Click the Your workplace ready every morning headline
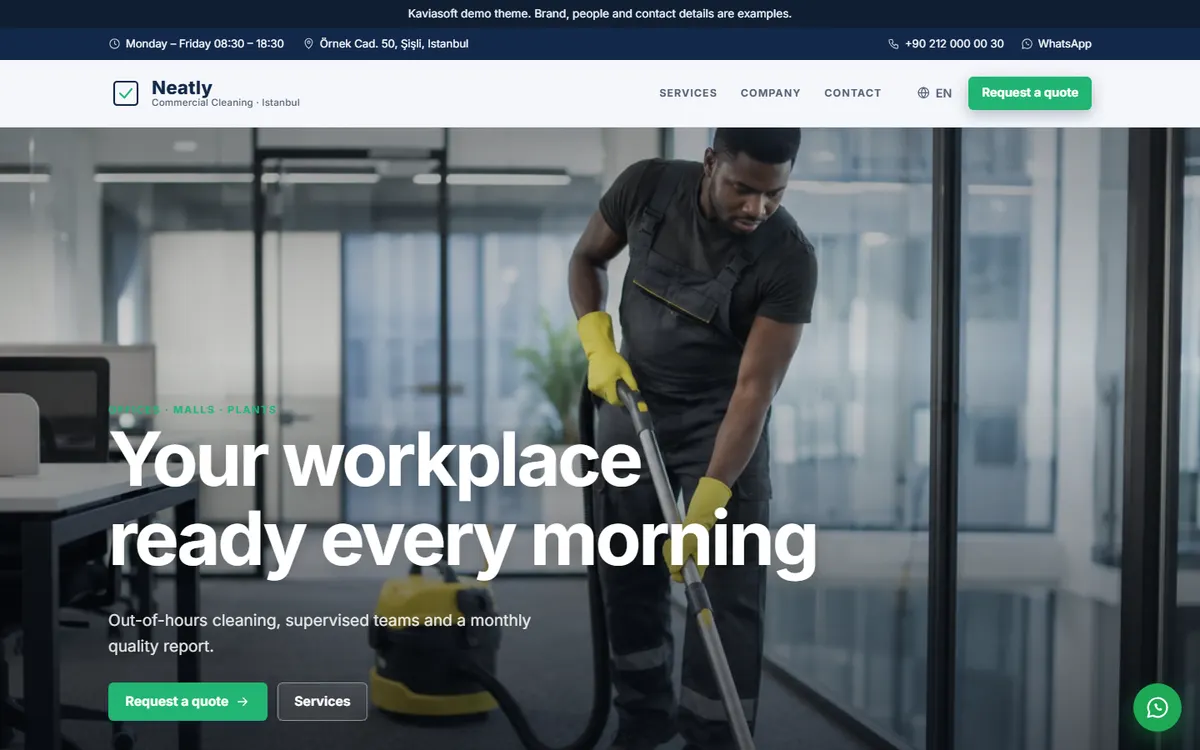Screen dimensions: 1200x750 463,501
